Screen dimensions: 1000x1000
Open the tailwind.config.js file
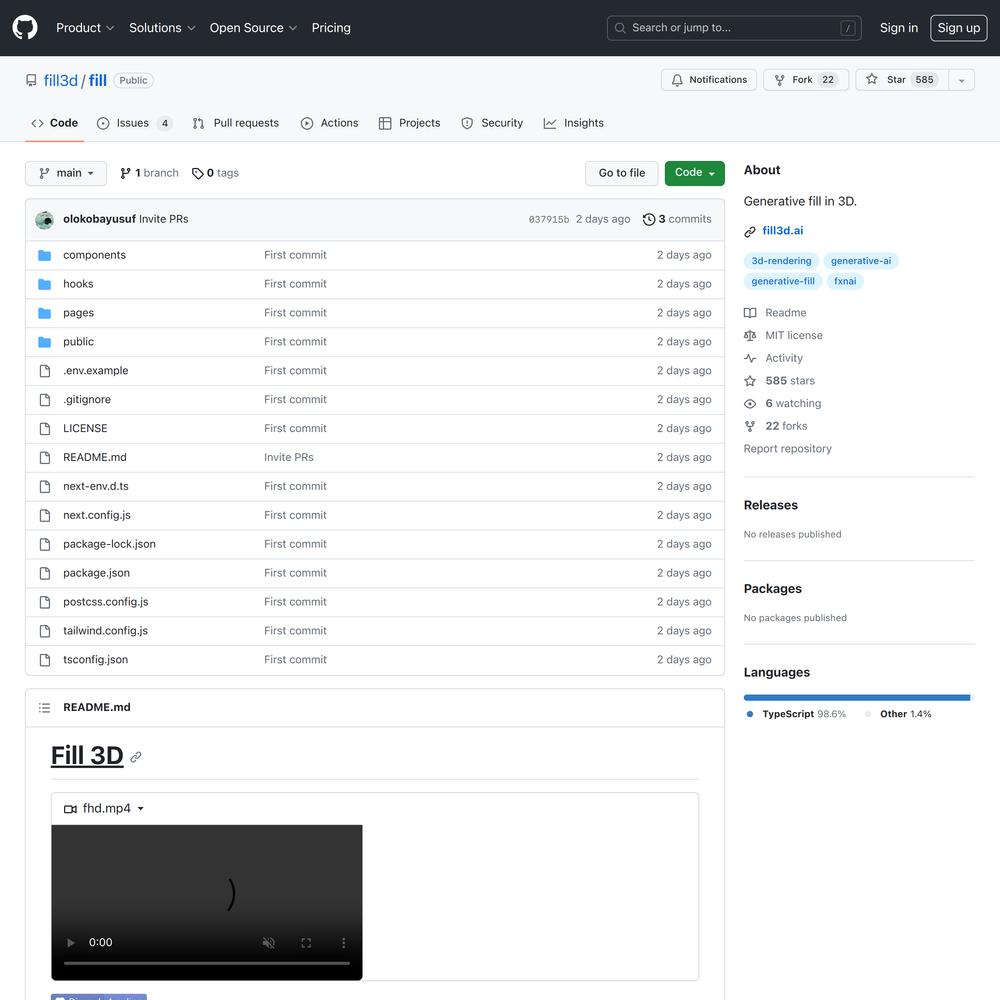click(105, 631)
